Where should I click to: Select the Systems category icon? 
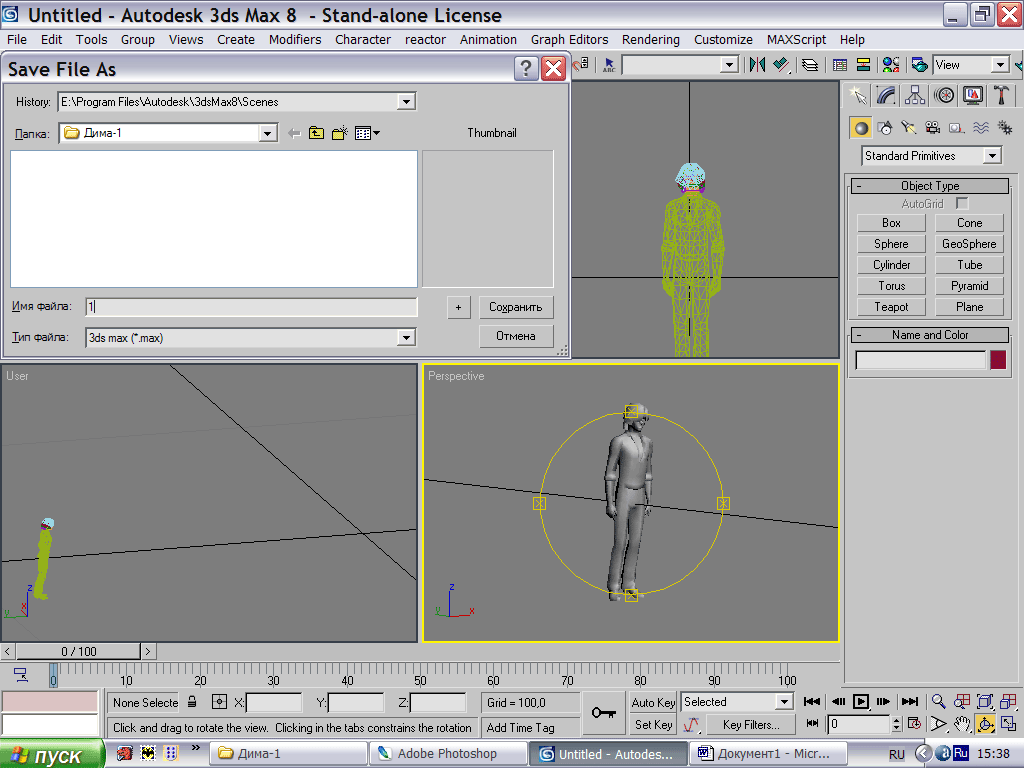coord(1004,127)
